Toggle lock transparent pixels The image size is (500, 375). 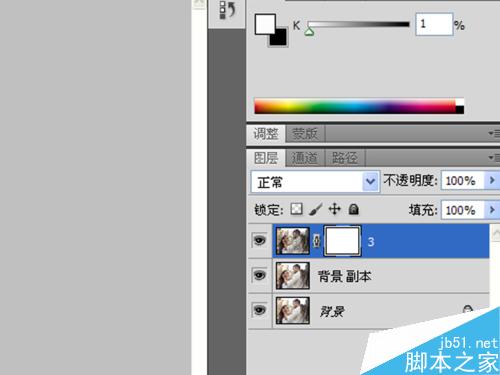pyautogui.click(x=296, y=209)
